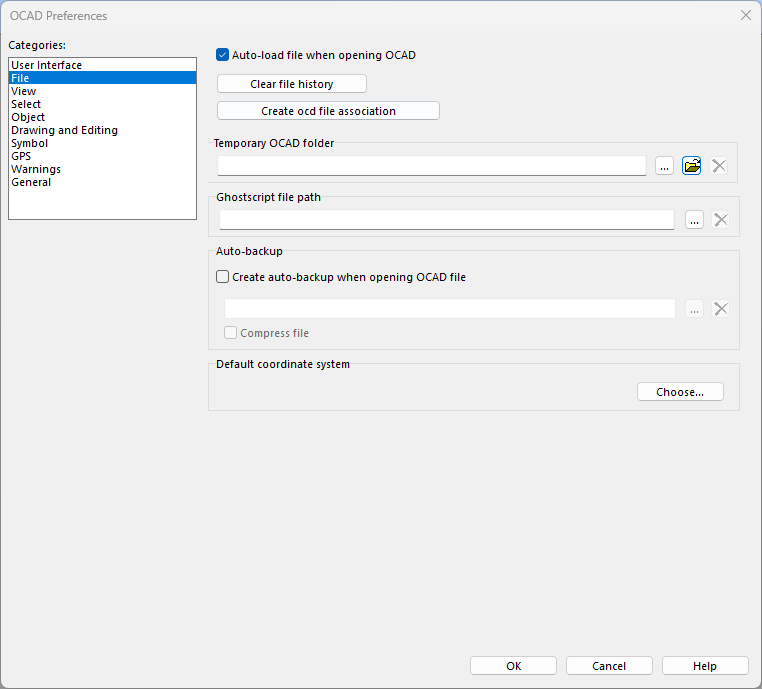The image size is (762, 689).
Task: Enable Create auto-backup when opening OCAD file
Action: tap(222, 277)
